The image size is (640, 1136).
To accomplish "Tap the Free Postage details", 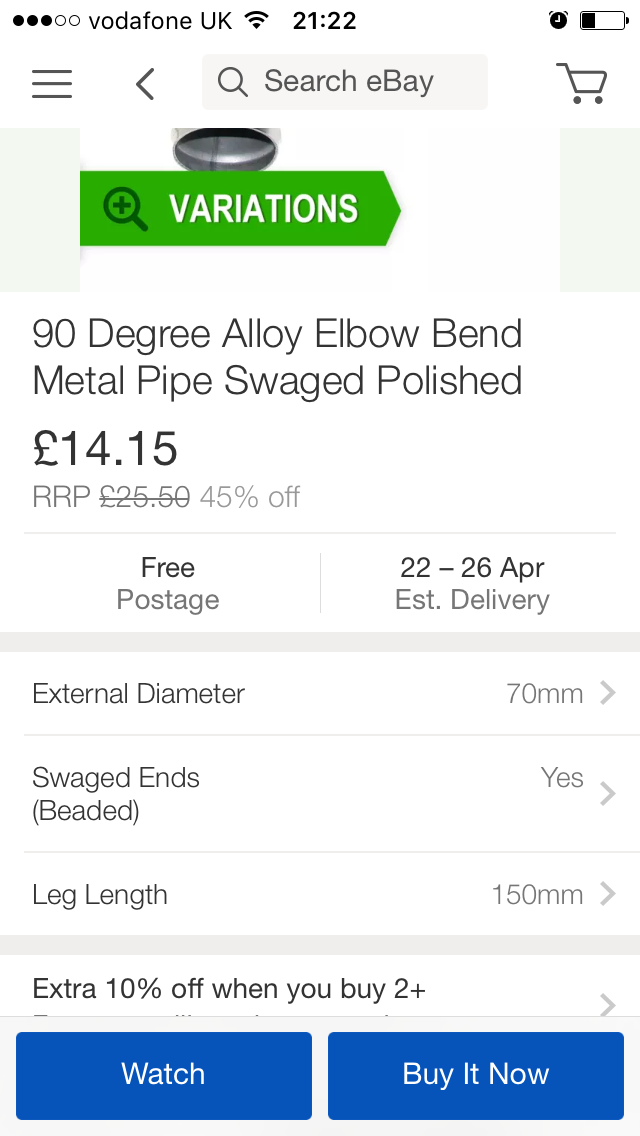I will pyautogui.click(x=168, y=584).
